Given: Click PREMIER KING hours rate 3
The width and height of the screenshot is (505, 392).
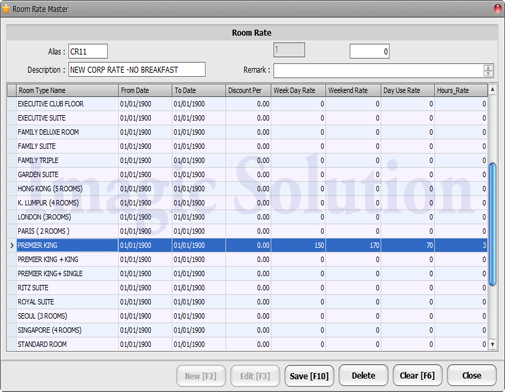Looking at the screenshot, I should pos(461,245).
